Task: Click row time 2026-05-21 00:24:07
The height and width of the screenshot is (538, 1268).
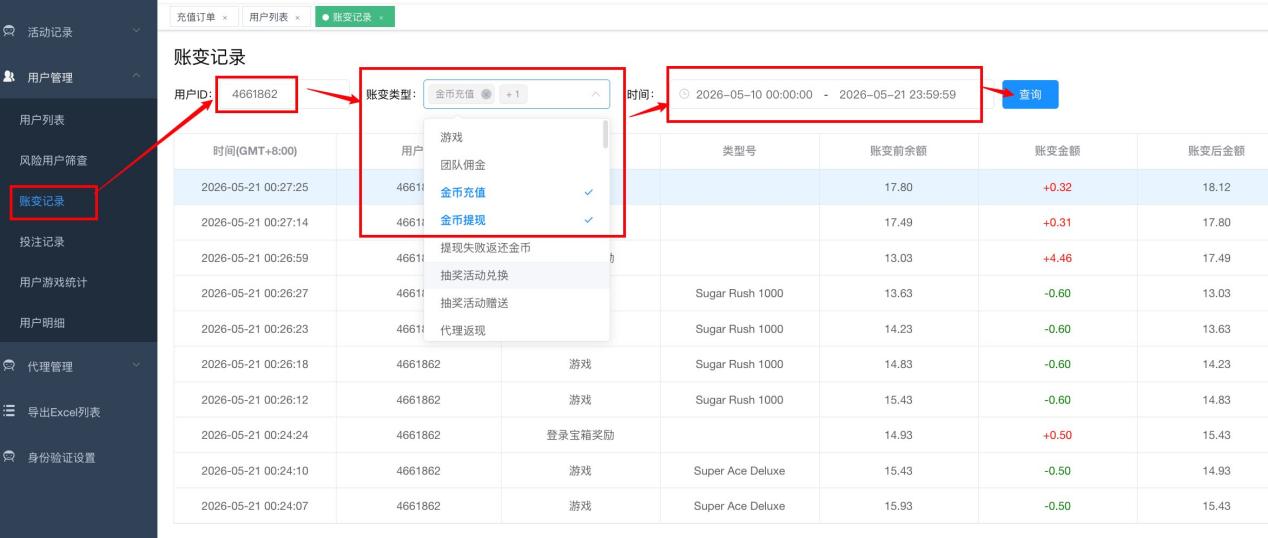Action: click(255, 506)
